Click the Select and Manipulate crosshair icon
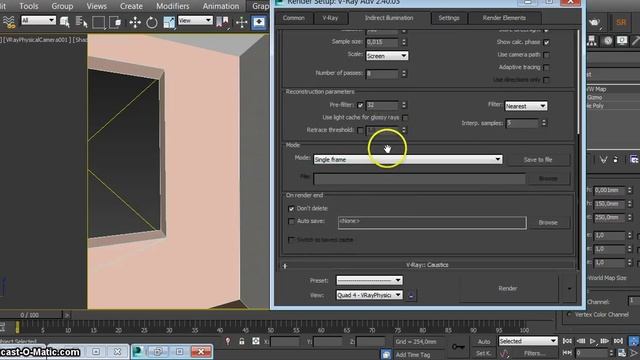The height and width of the screenshot is (360, 640). 242,22
